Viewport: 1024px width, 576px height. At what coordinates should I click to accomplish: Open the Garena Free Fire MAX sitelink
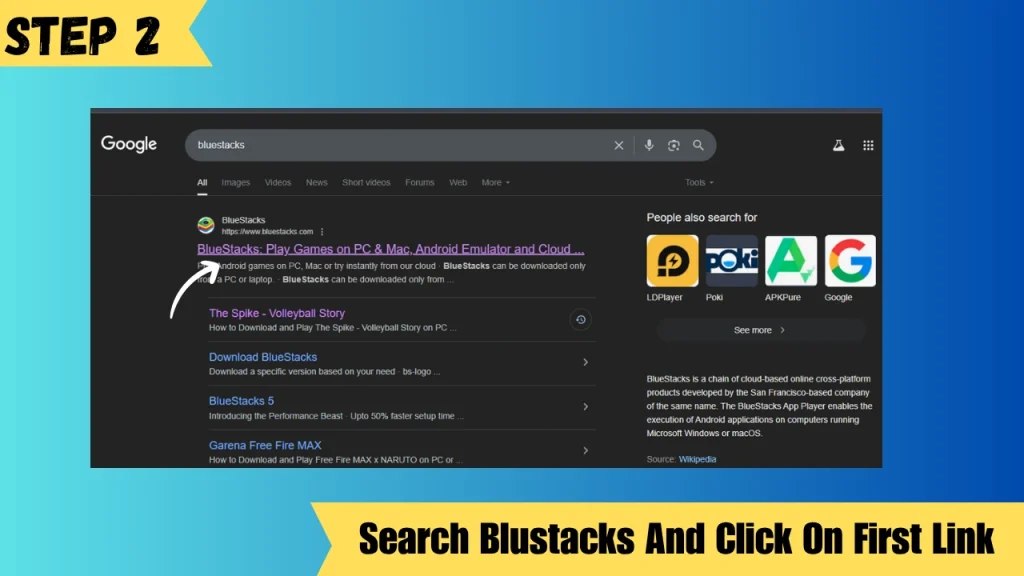tap(265, 445)
